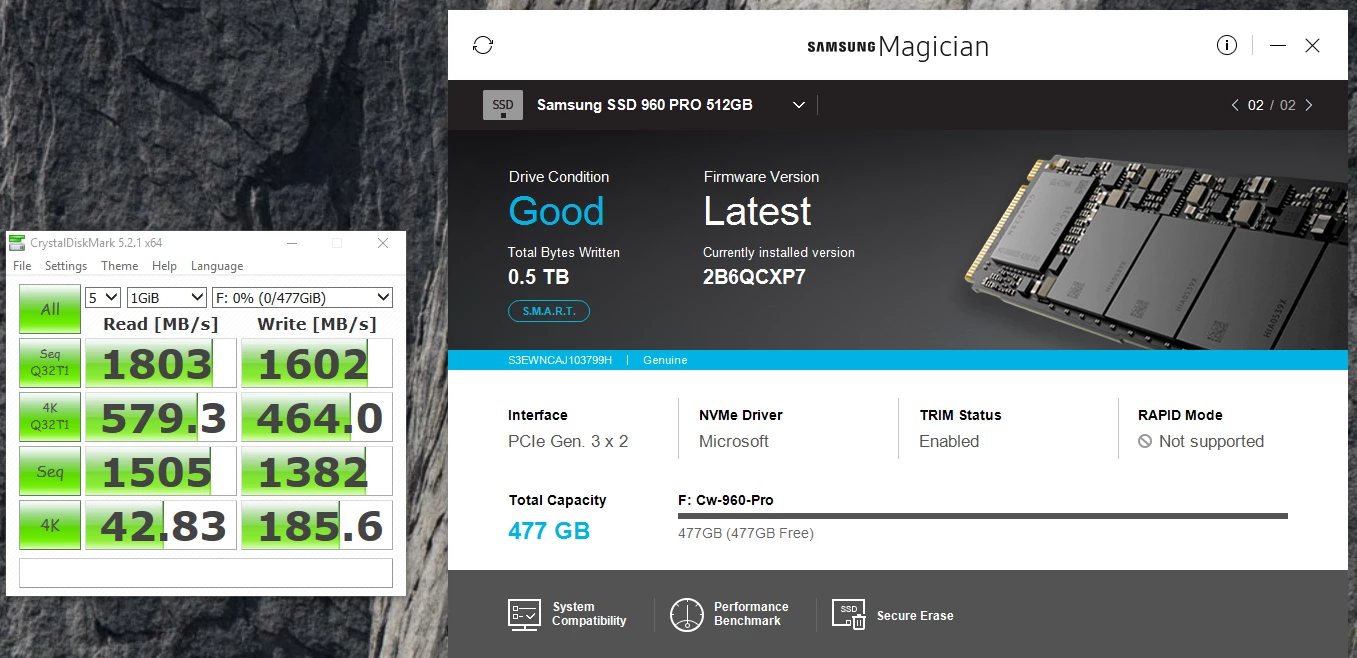The height and width of the screenshot is (658, 1357).
Task: Click the 185.6 4K write result
Action: click(317, 526)
